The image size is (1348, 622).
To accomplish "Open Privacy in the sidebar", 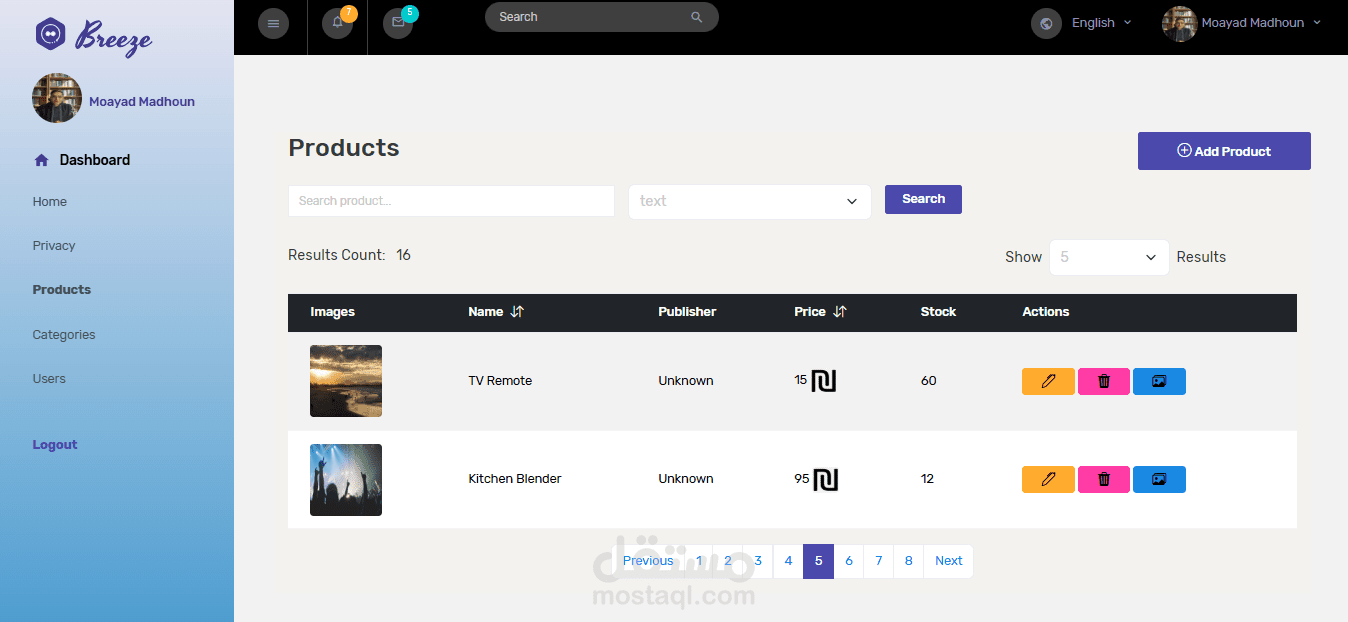I will coord(54,246).
